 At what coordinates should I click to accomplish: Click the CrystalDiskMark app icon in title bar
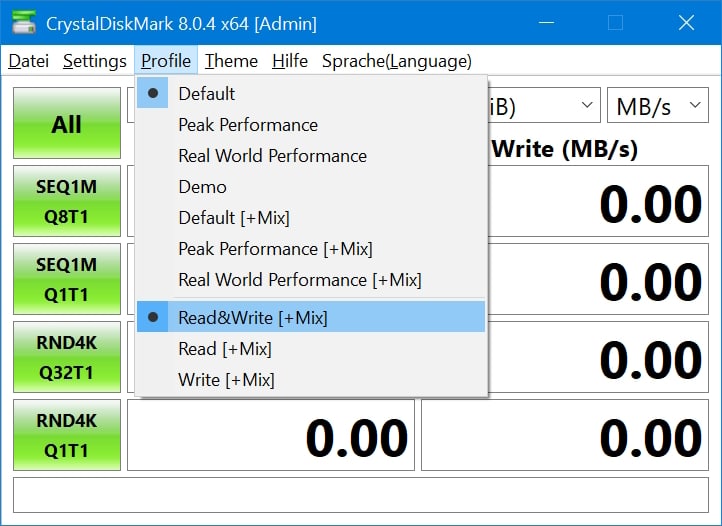24,23
